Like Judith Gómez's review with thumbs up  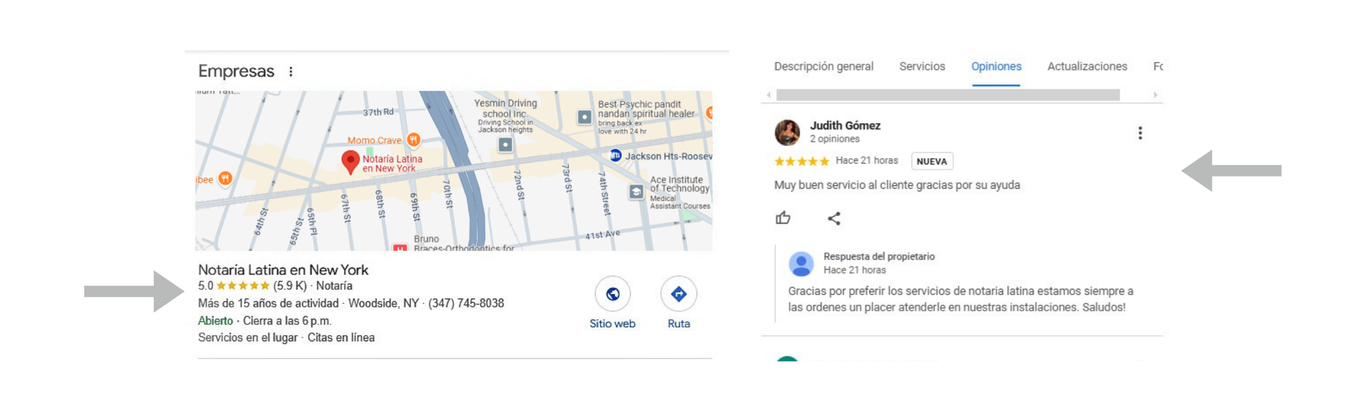point(783,218)
